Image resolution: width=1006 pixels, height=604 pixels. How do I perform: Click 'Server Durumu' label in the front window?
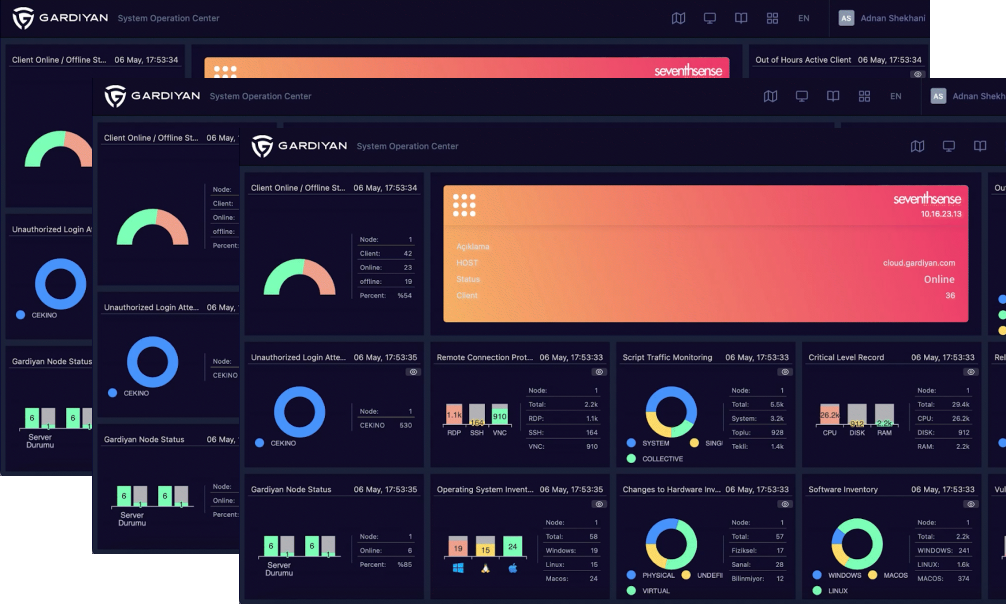(x=279, y=569)
